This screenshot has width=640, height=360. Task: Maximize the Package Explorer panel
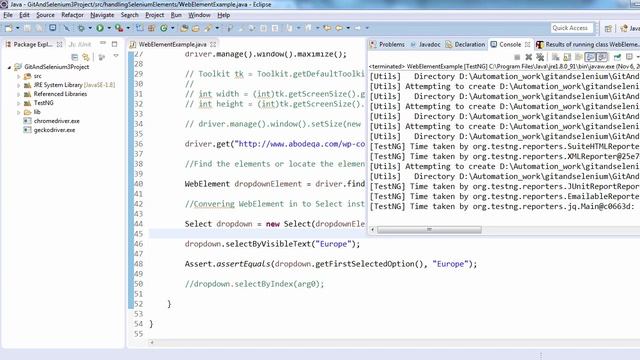click(115, 44)
